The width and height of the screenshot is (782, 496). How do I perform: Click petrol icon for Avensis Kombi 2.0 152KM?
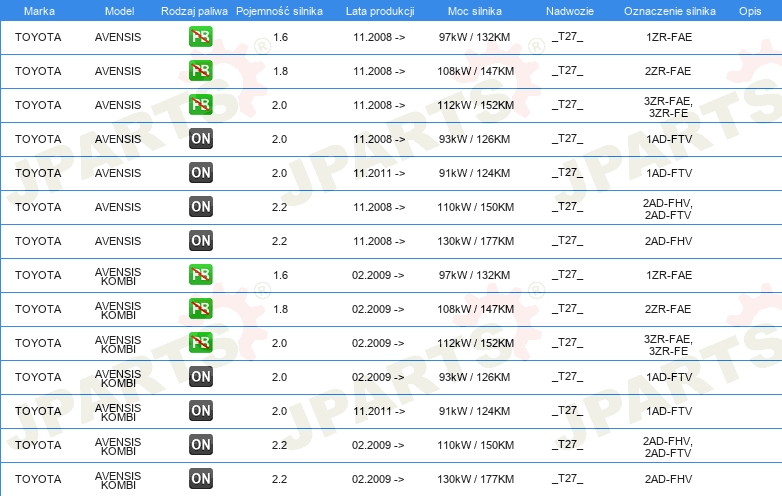click(x=200, y=343)
